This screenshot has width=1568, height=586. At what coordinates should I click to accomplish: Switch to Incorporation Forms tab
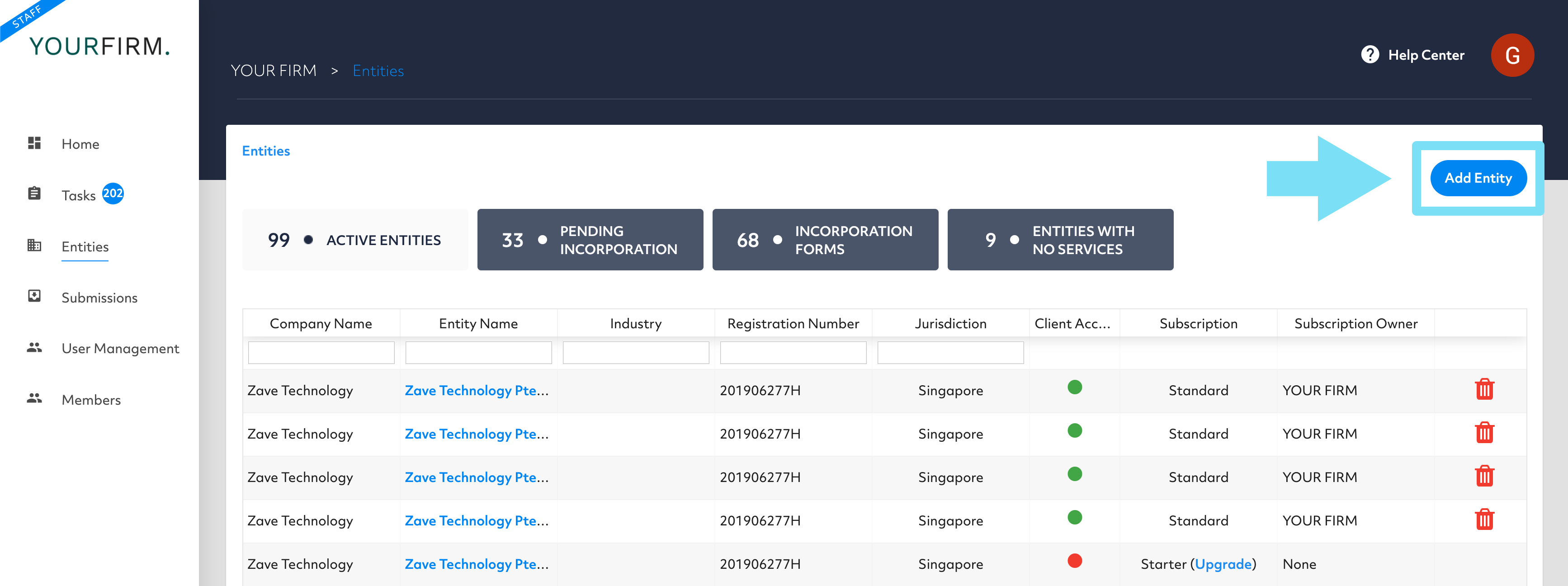825,240
